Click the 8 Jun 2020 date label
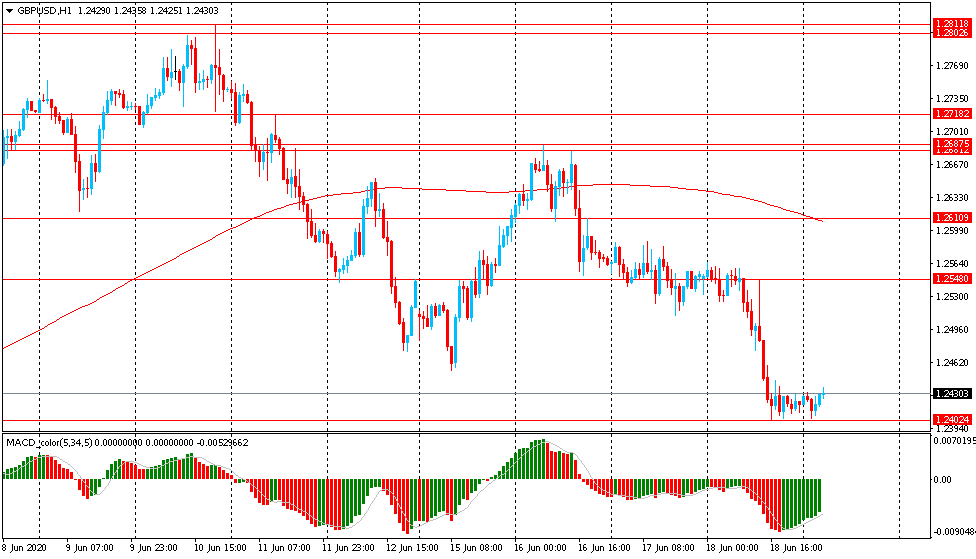Image resolution: width=976 pixels, height=559 pixels. pyautogui.click(x=24, y=548)
